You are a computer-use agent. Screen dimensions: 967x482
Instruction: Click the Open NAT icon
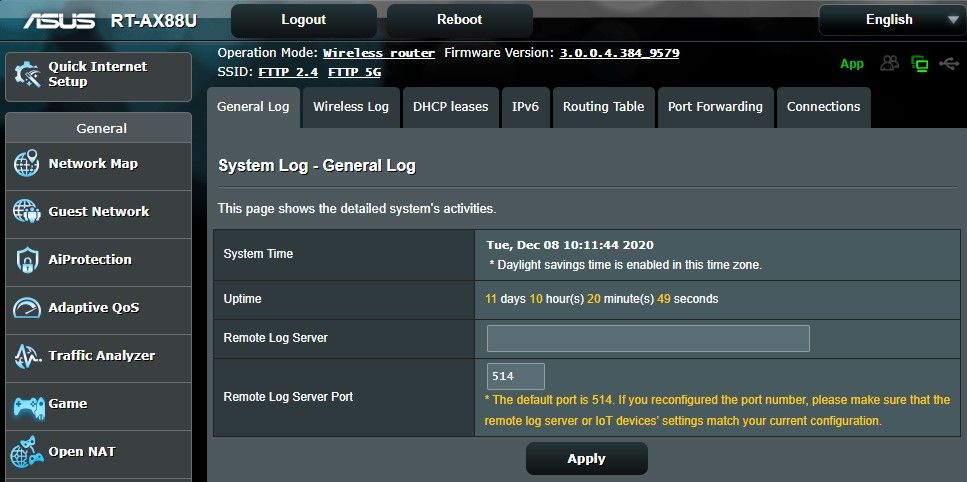tap(27, 452)
